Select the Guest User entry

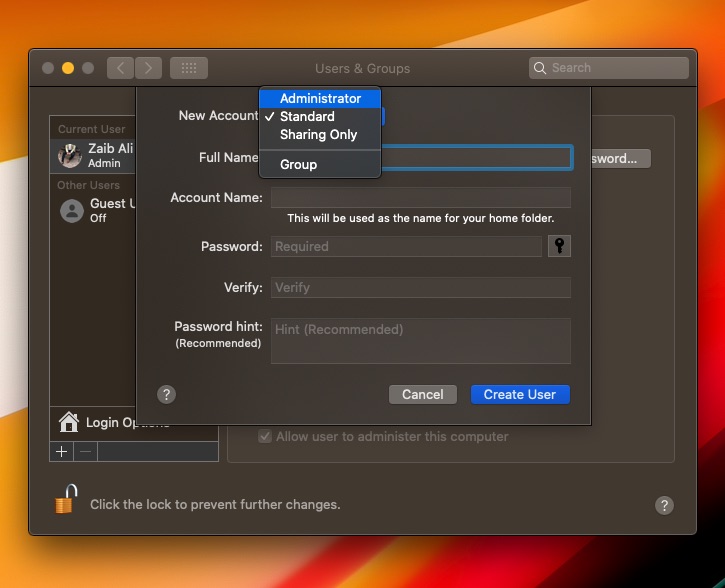[x=92, y=210]
